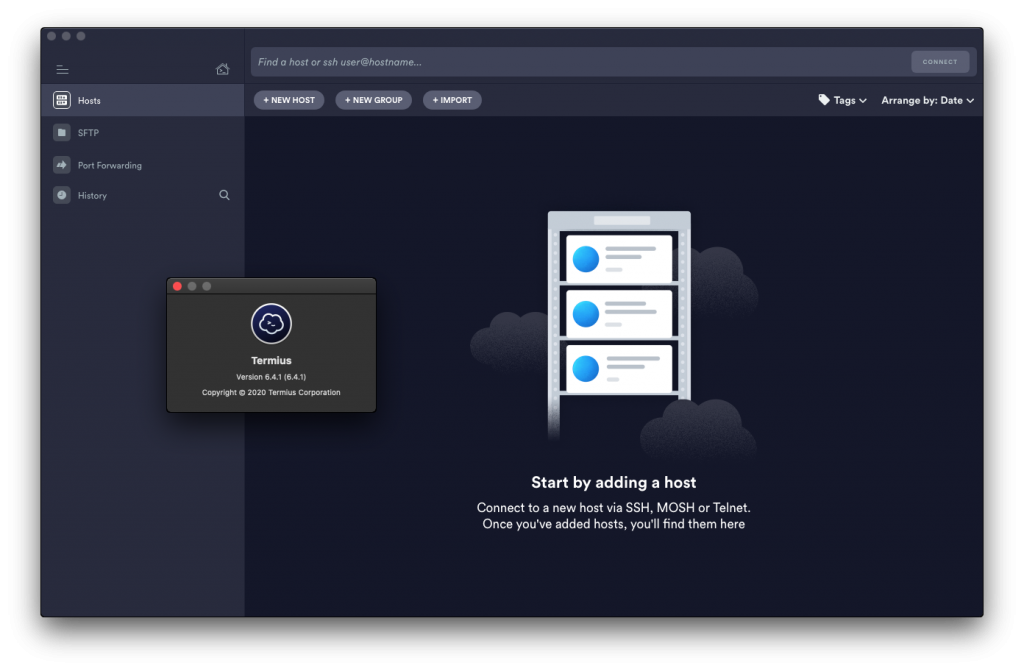The height and width of the screenshot is (671, 1024).
Task: Open the Port Forwarding section
Action: pos(142,165)
